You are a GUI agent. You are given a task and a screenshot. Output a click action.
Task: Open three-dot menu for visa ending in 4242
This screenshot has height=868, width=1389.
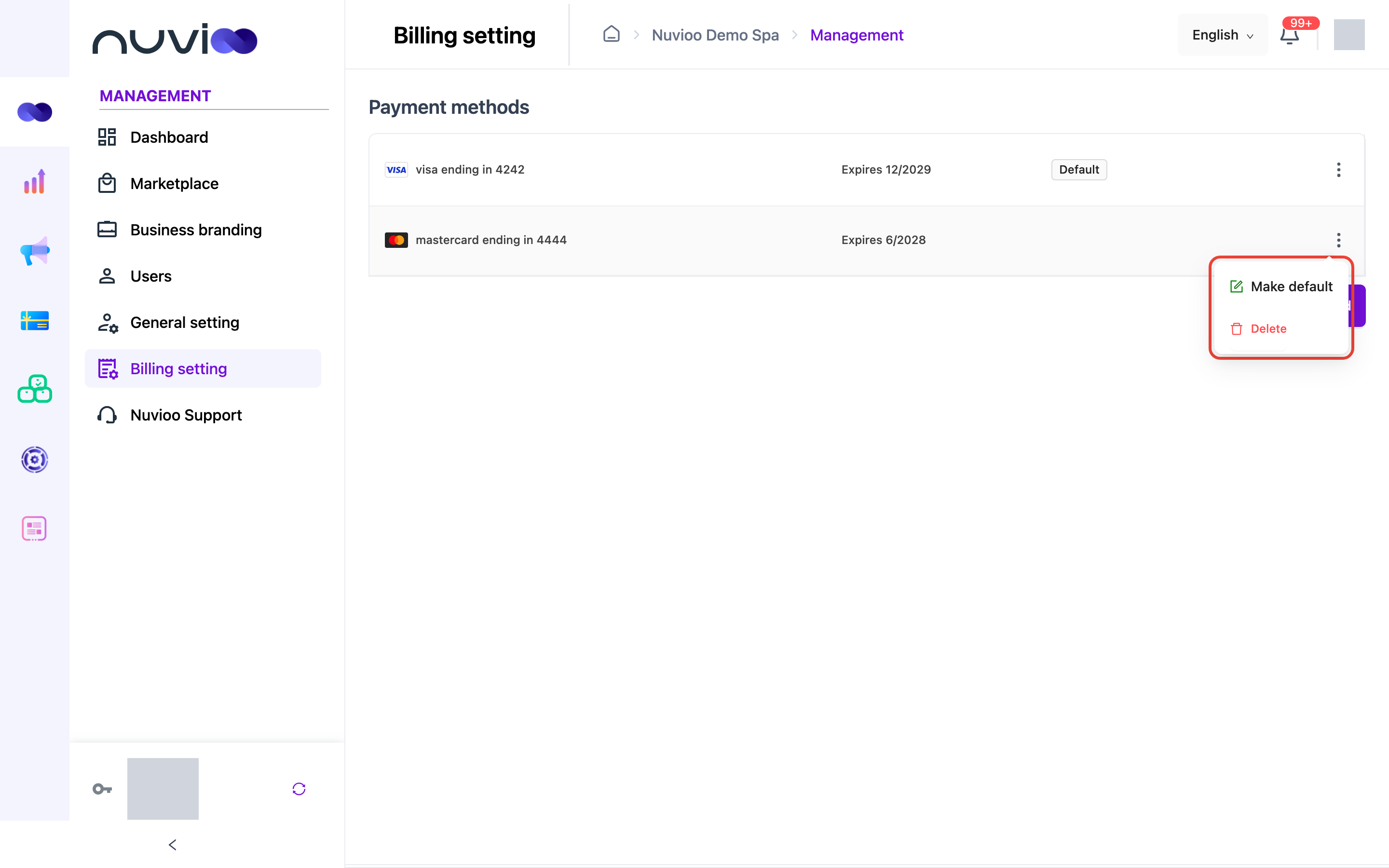[1338, 170]
